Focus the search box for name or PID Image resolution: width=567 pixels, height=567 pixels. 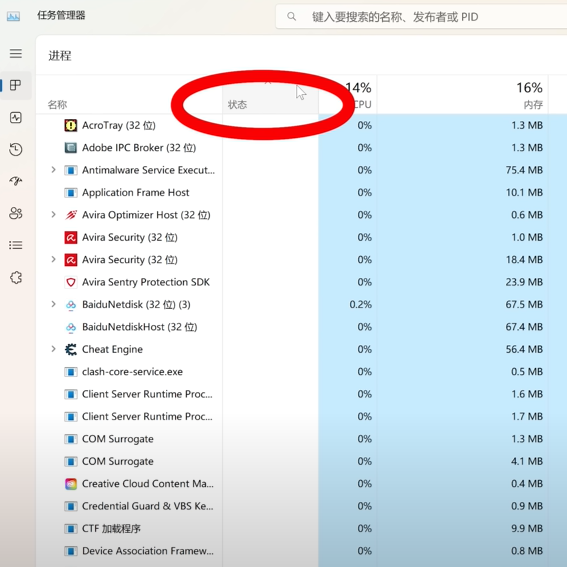421,16
